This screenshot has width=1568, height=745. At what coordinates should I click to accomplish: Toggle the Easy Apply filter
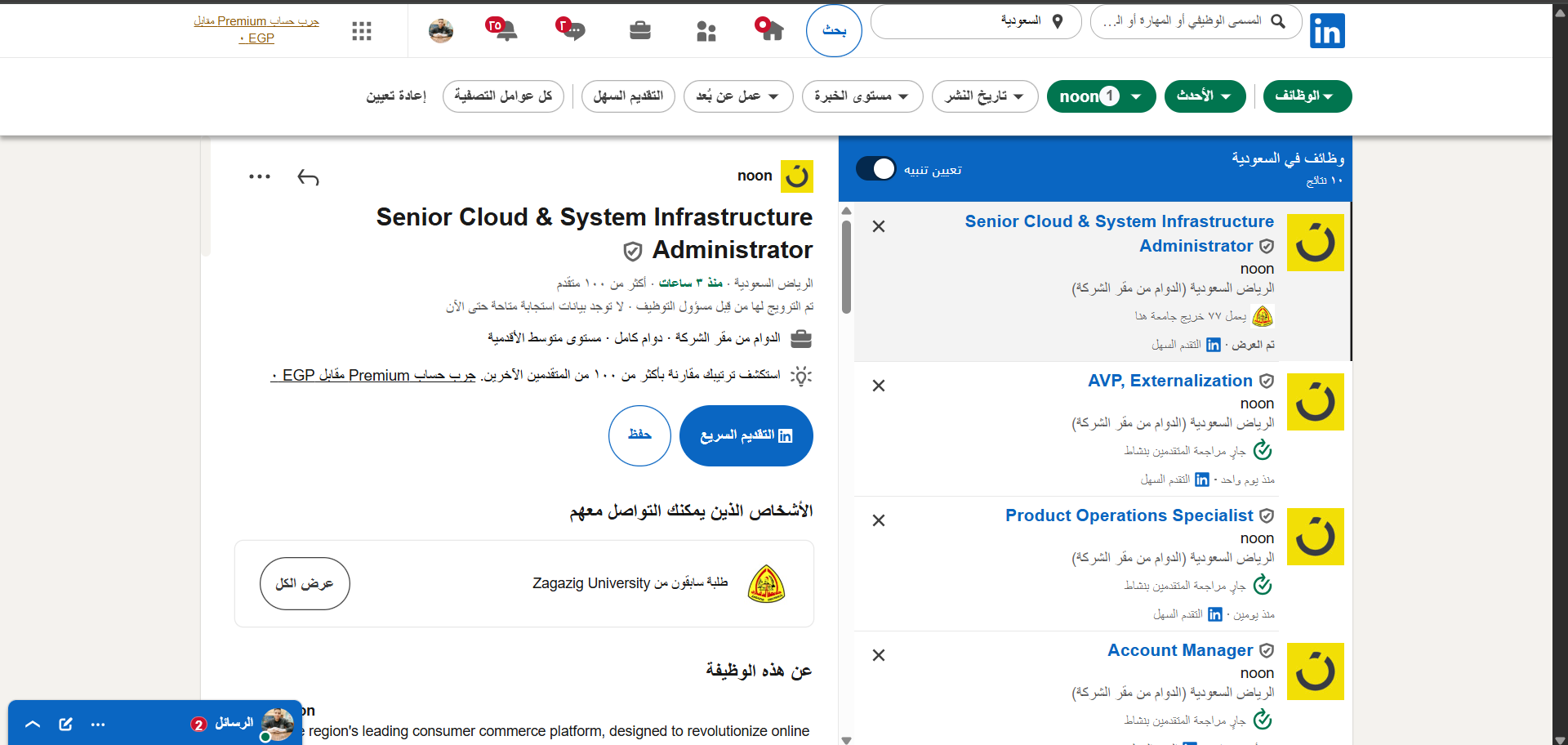coord(628,96)
